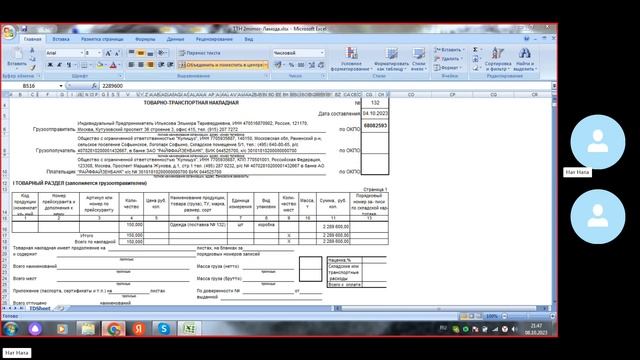640x360 pixels.
Task: Open the round Office button menu
Action: click(8, 32)
